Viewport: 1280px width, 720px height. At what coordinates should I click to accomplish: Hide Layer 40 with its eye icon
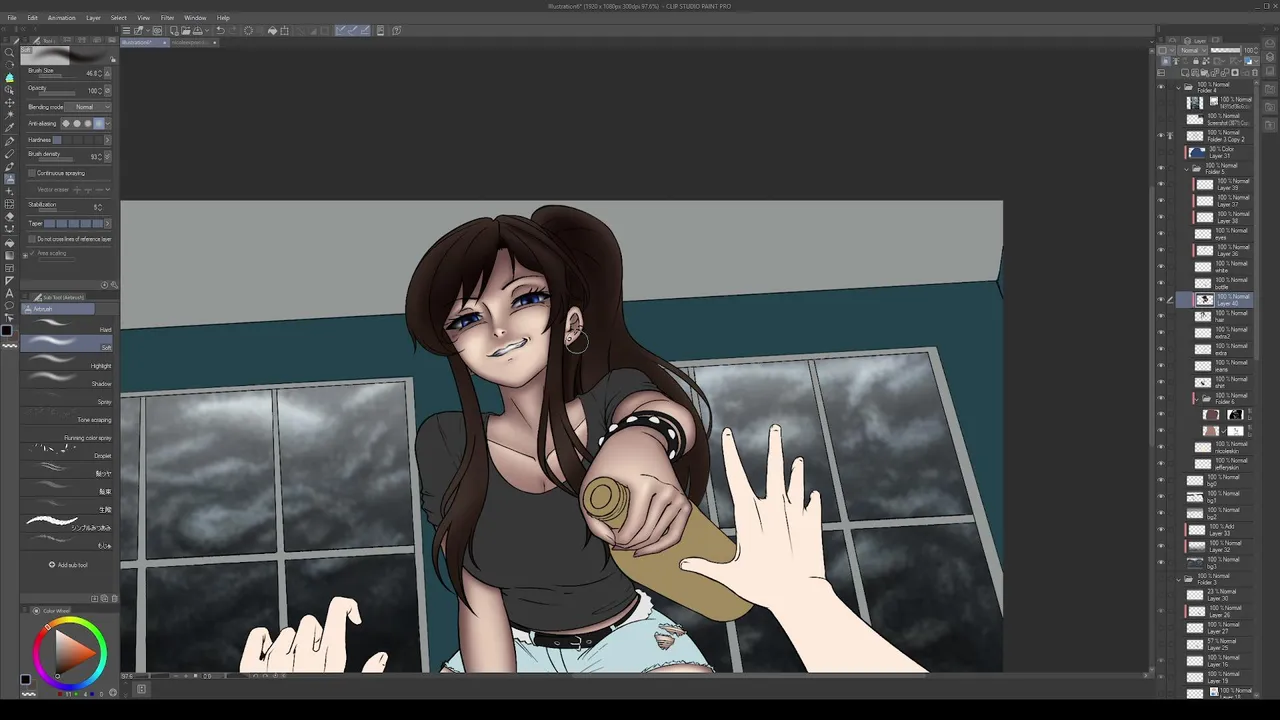[x=1161, y=300]
